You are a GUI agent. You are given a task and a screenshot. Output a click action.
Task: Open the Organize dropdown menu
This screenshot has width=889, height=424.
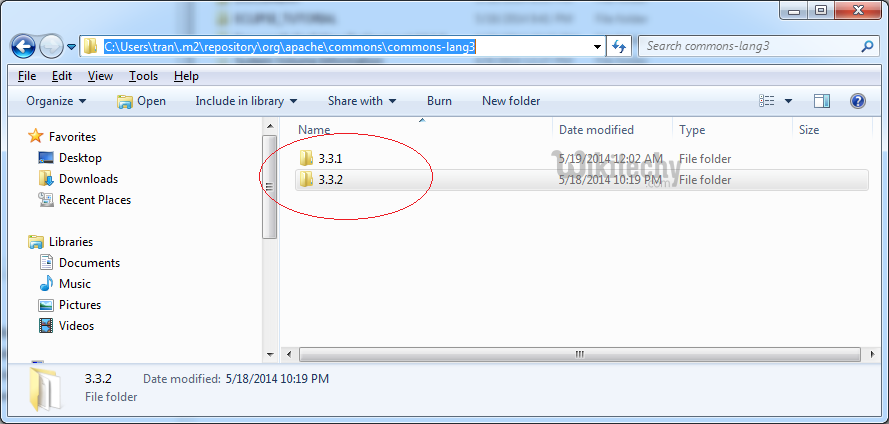pos(56,101)
